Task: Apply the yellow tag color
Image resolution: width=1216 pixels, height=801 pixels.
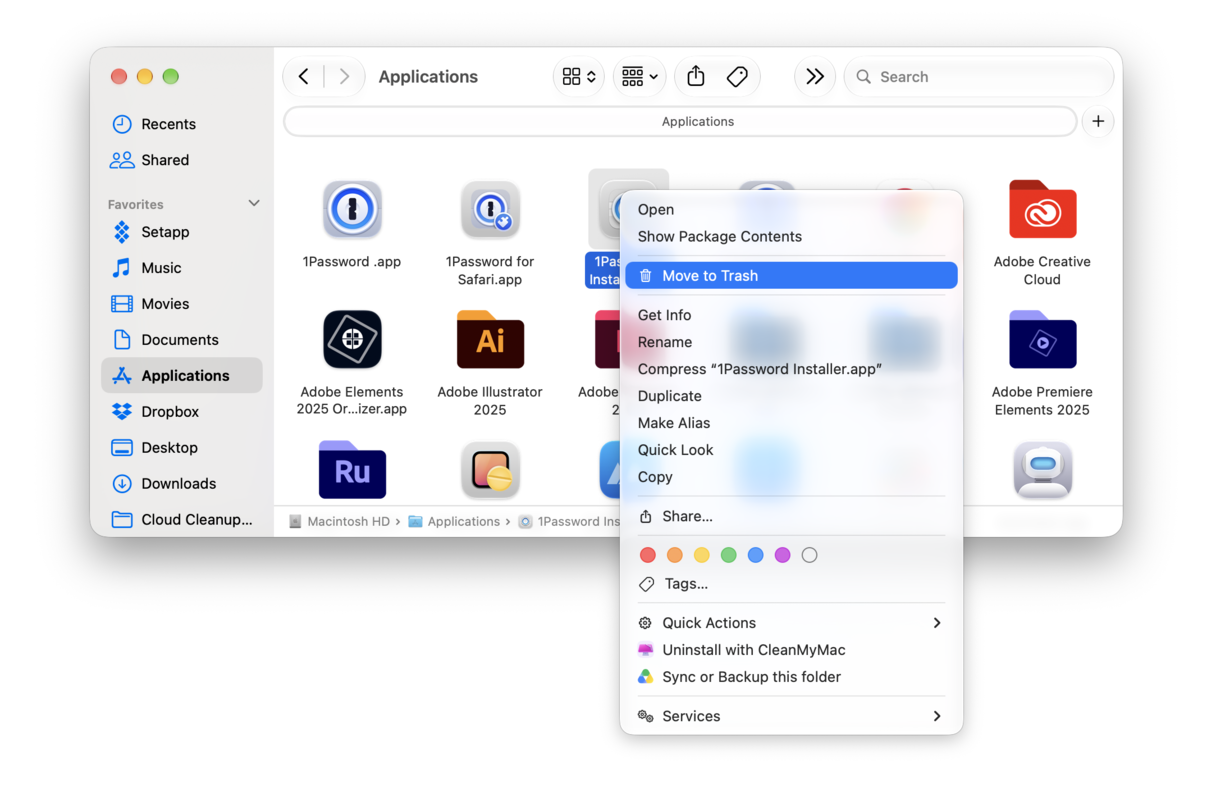Action: click(x=702, y=555)
